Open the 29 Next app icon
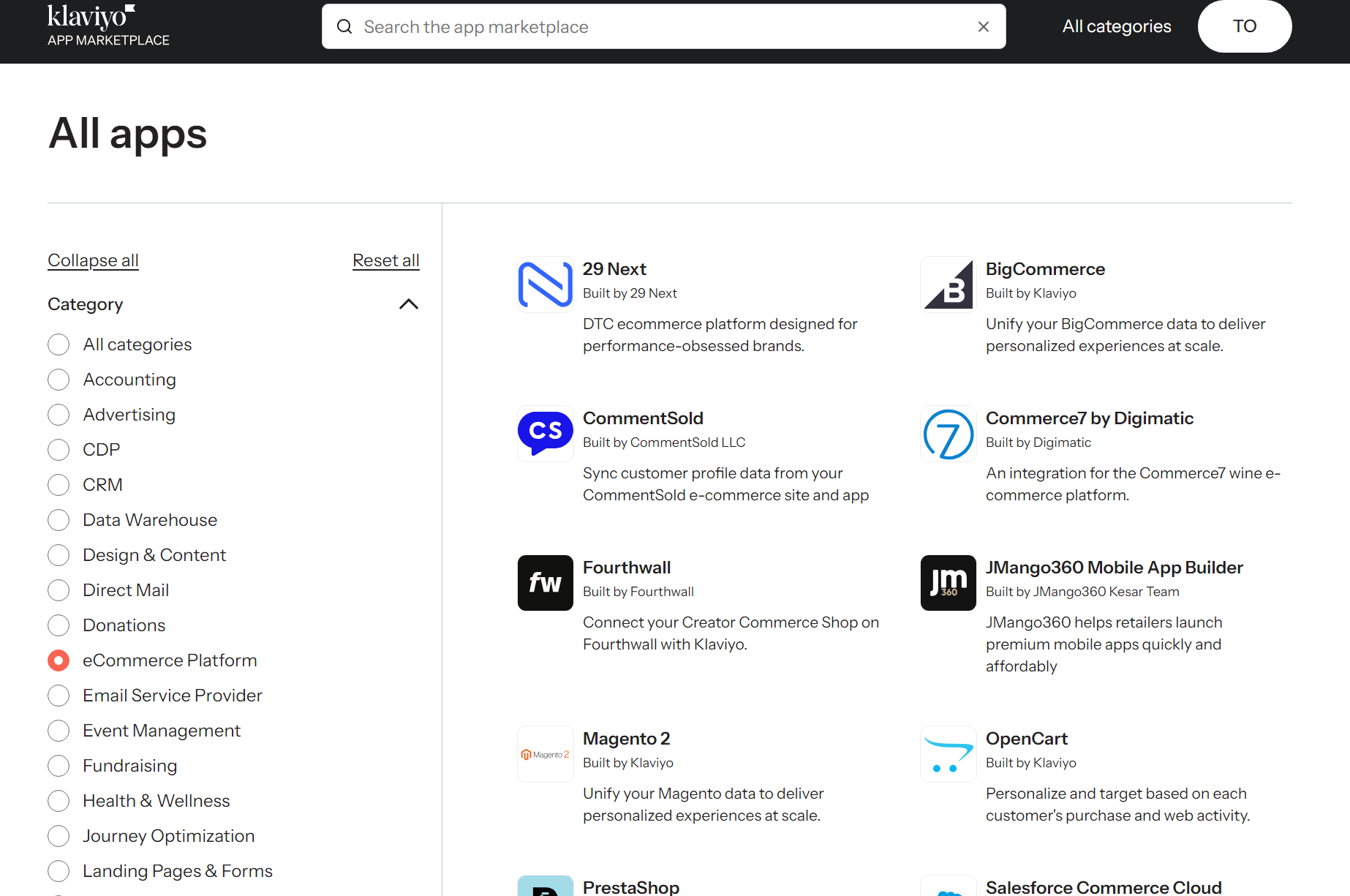Viewport: 1350px width, 896px height. (x=545, y=284)
